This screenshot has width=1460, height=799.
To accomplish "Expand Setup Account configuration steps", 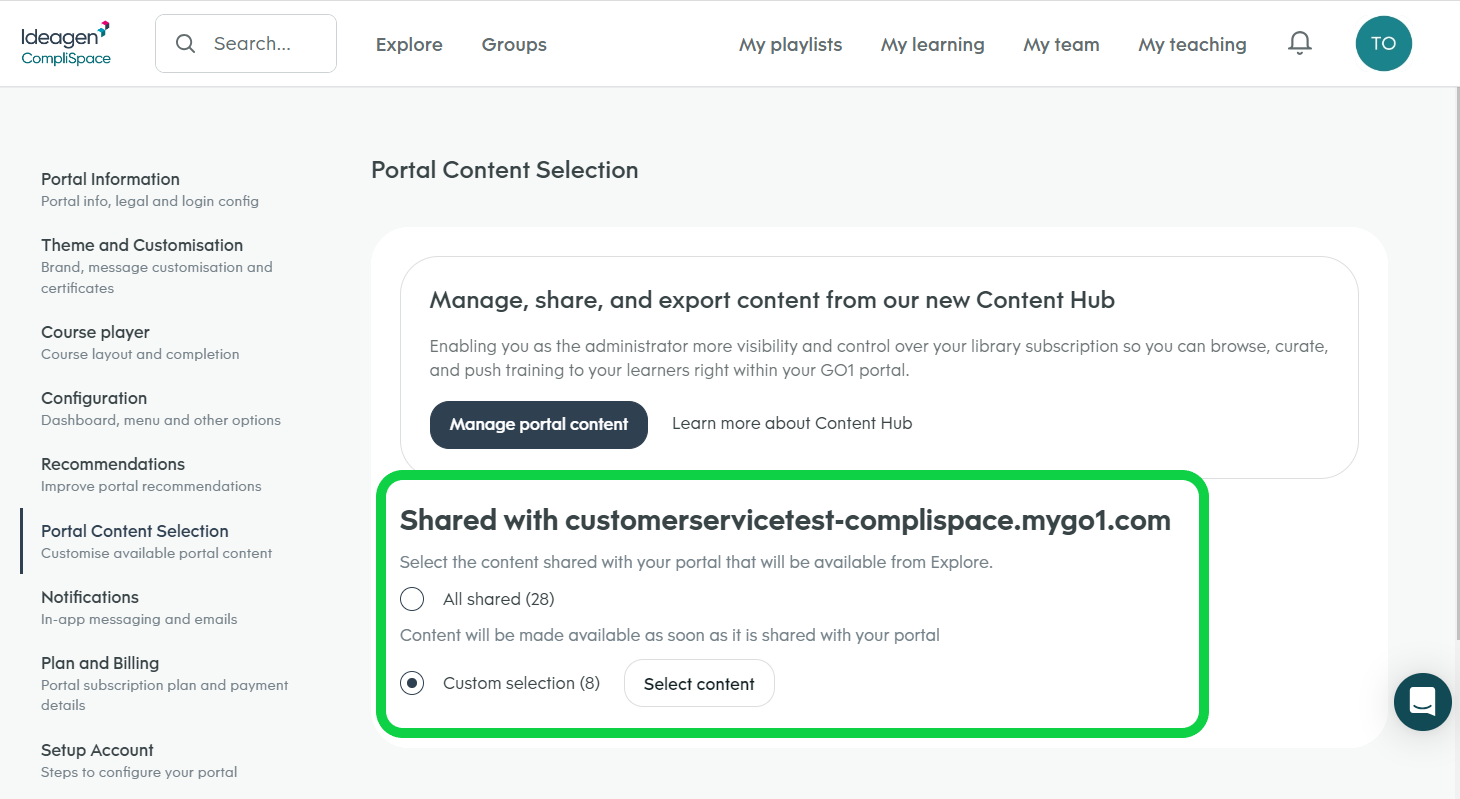I will coord(97,749).
